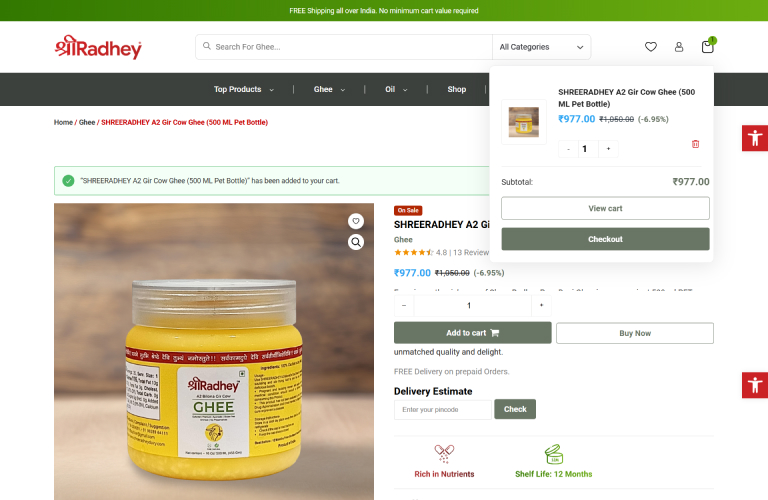768x500 pixels.
Task: Open the All Categories dropdown
Action: (x=541, y=47)
